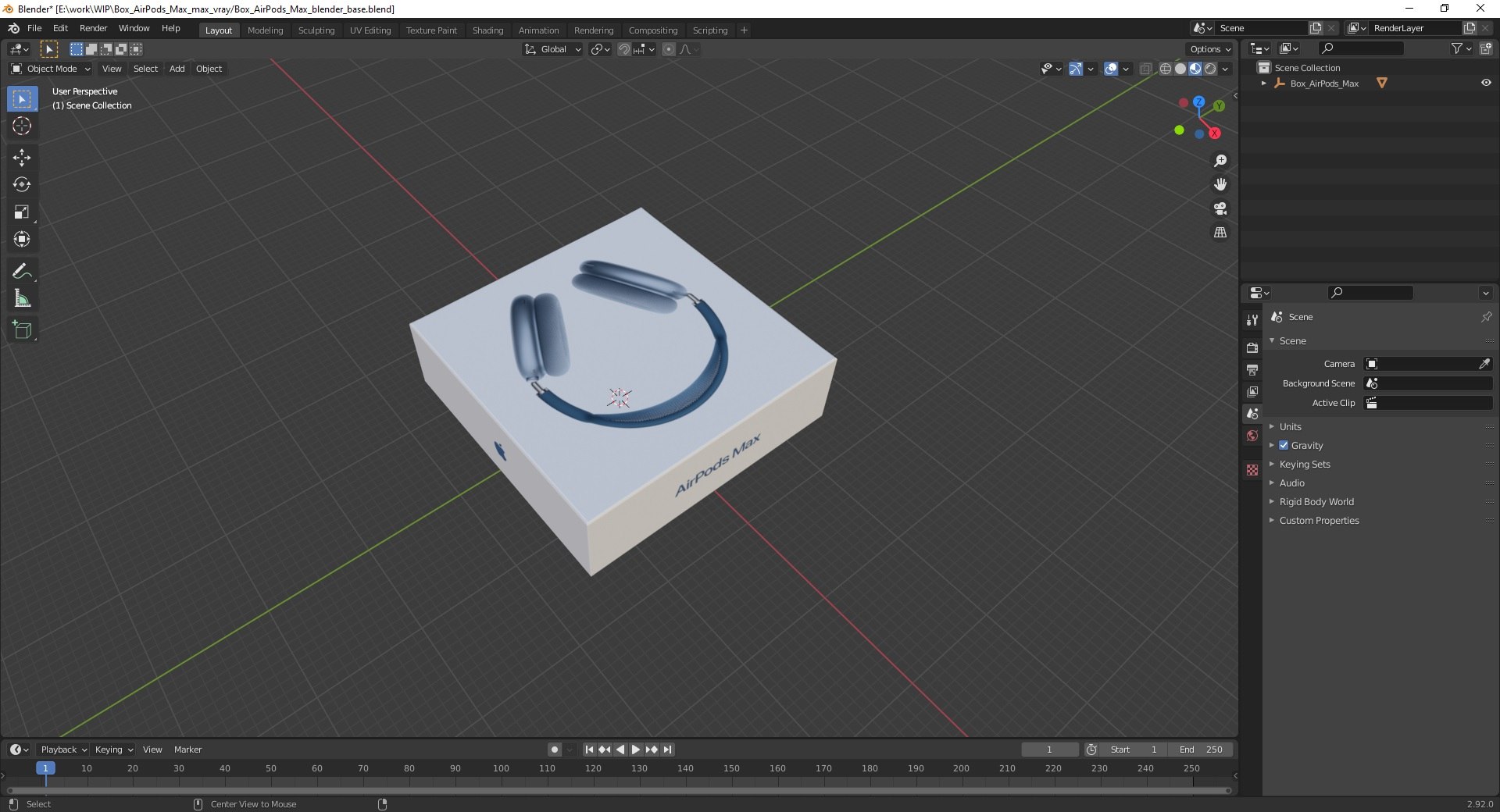Expand the Units panel
The height and width of the screenshot is (812, 1500).
[x=1290, y=426]
